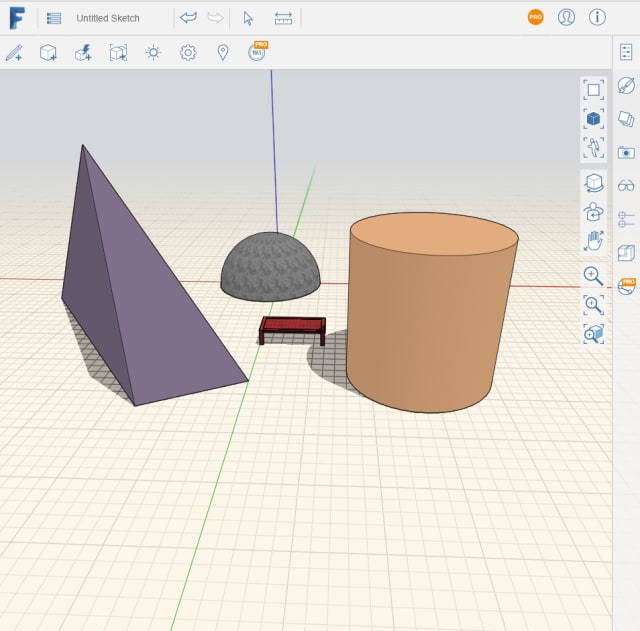Image resolution: width=640 pixels, height=631 pixels.
Task: Select the Sketch pencil tool
Action: (14, 53)
